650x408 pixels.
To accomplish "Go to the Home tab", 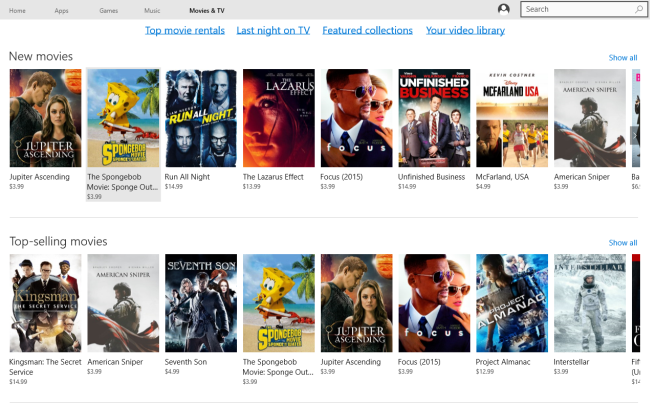I will coord(17,10).
